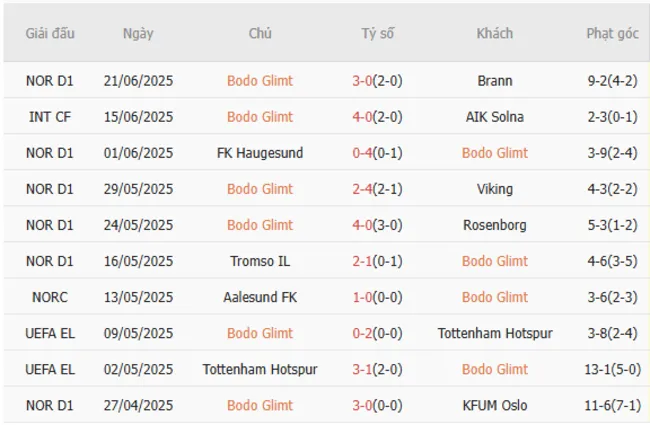Open the 2-4(2-1) score of Viking match
650x425 pixels.
[x=377, y=189]
